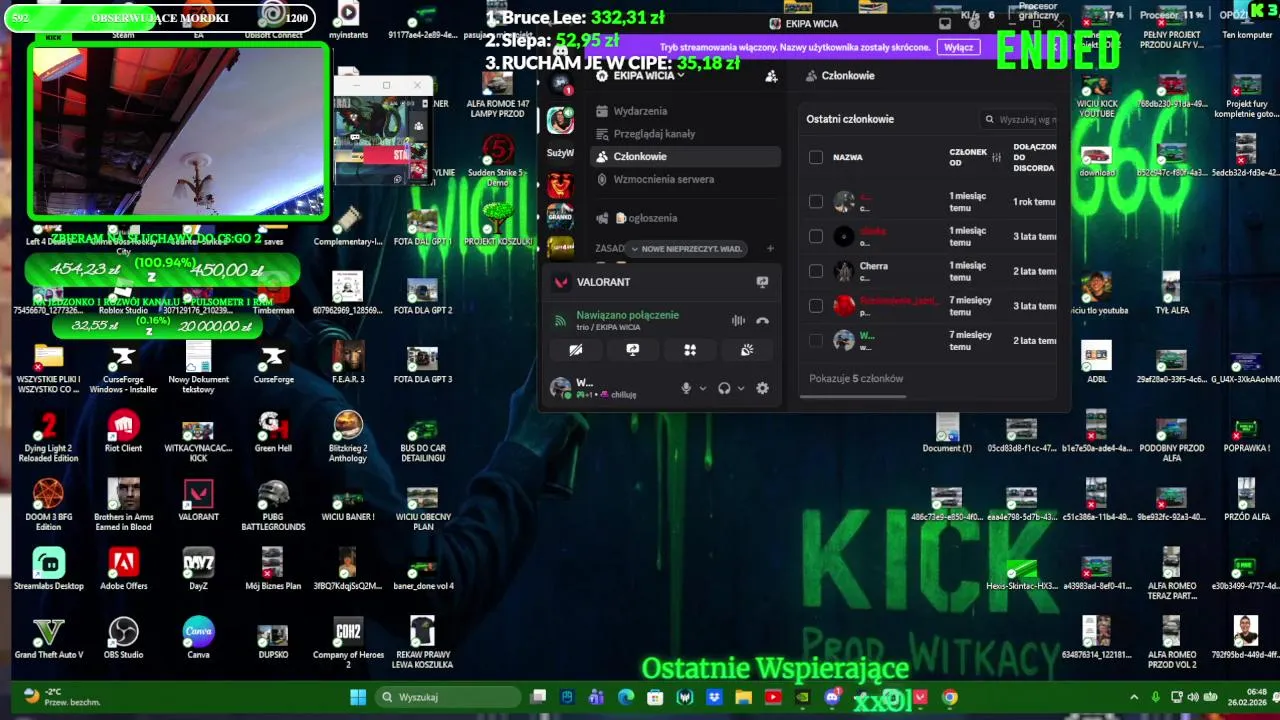Open the ogłoszenia announcements channel
The width and height of the screenshot is (1280, 720).
(646, 218)
